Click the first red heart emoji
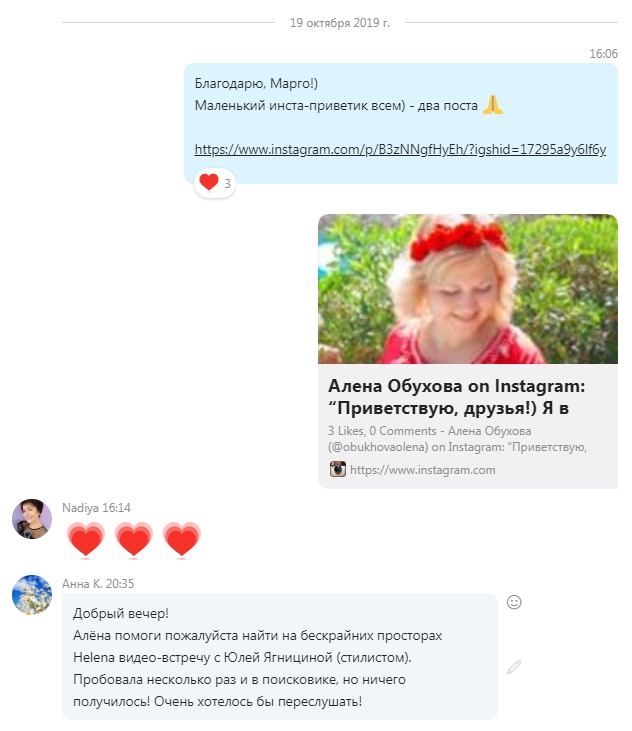This screenshot has height=731, width=632. click(x=86, y=539)
